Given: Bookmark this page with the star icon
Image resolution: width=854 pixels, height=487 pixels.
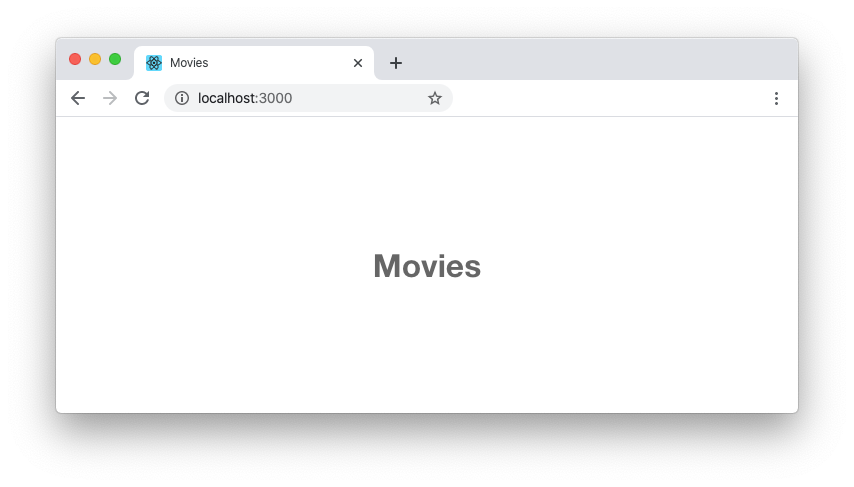Looking at the screenshot, I should (435, 98).
